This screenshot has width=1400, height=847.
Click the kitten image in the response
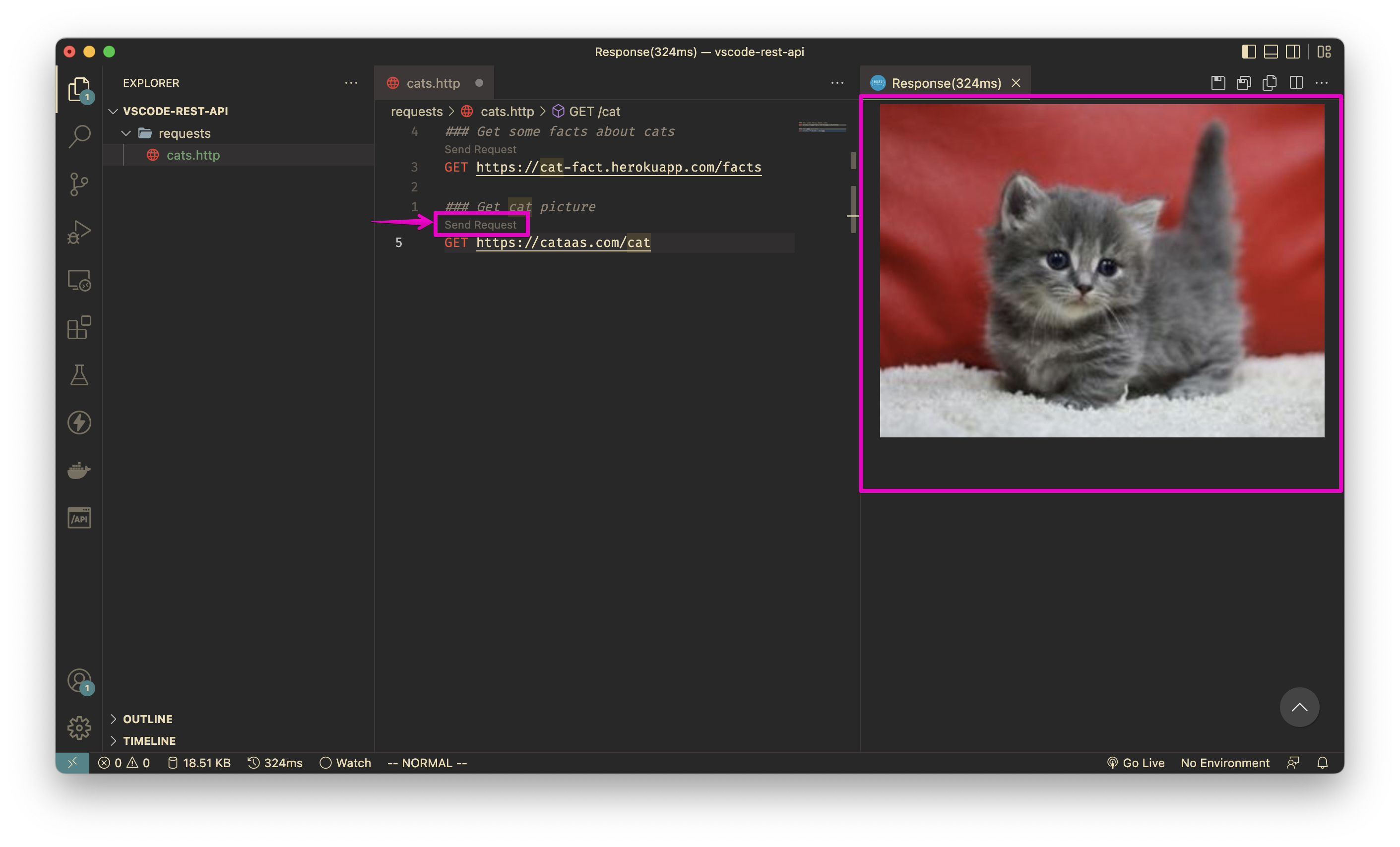[x=1102, y=270]
